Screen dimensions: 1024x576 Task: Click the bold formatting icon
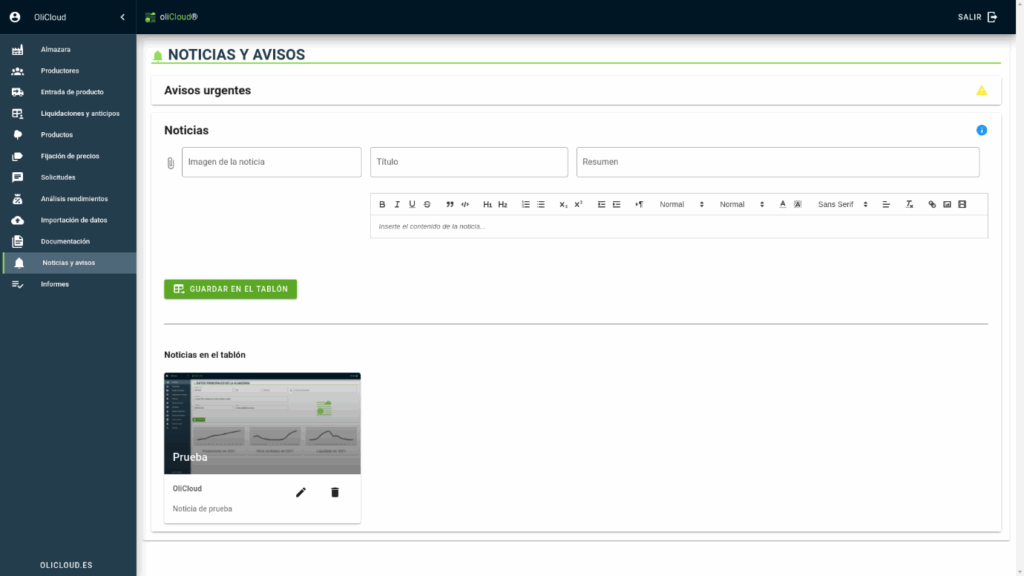(x=382, y=204)
